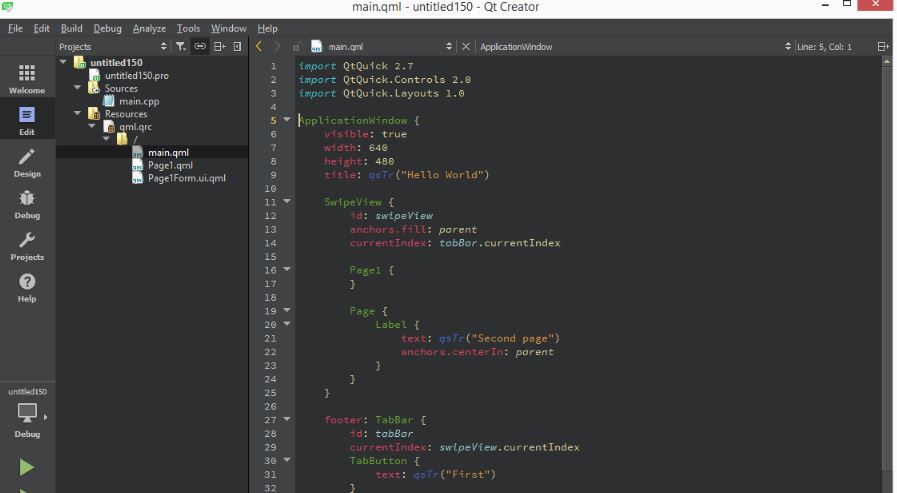Fold the SwipeView block at line 11
Image resolution: width=897 pixels, height=493 pixels.
pyautogui.click(x=287, y=201)
